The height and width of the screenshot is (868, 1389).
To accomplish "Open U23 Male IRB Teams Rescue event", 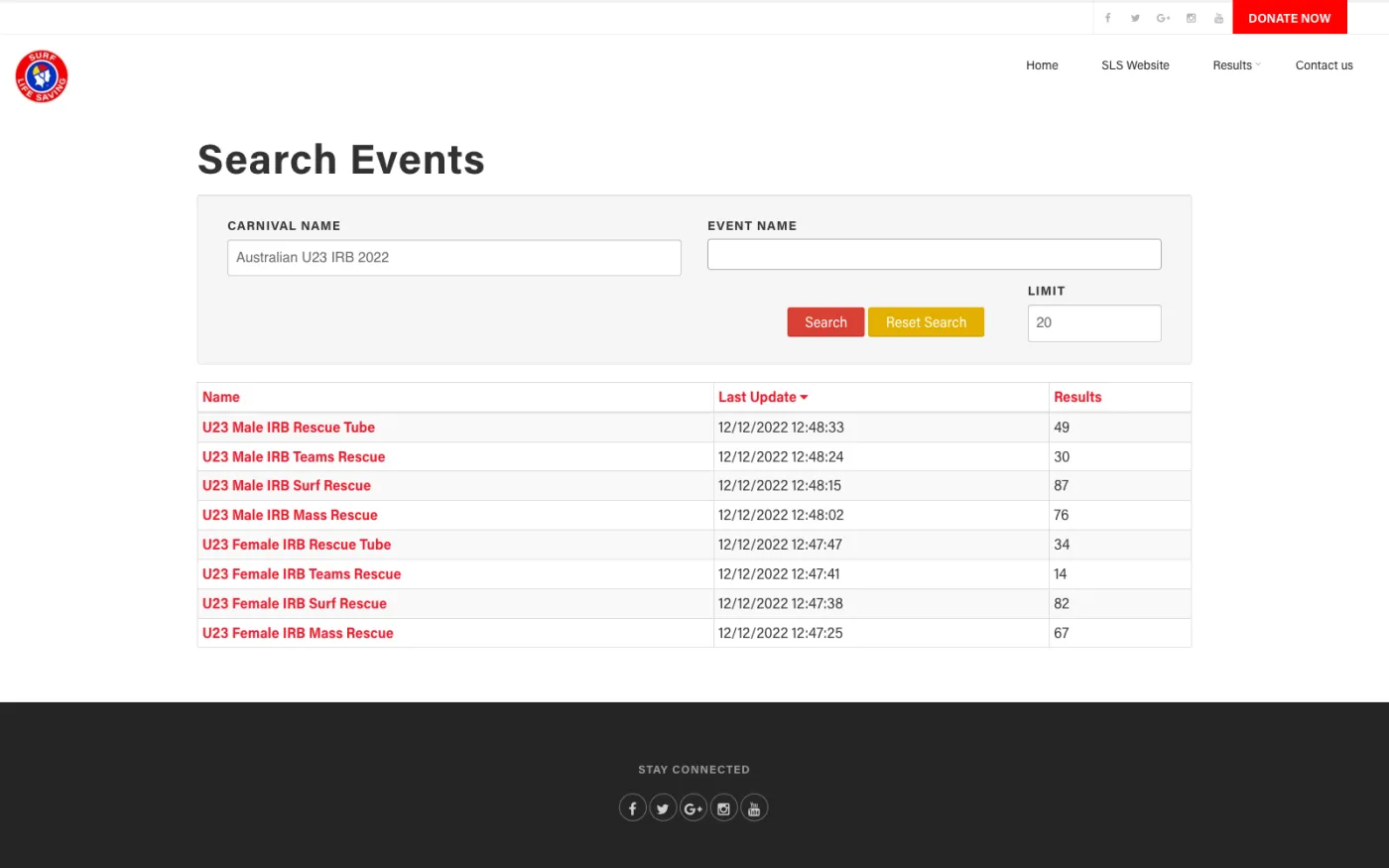I will click(x=294, y=457).
